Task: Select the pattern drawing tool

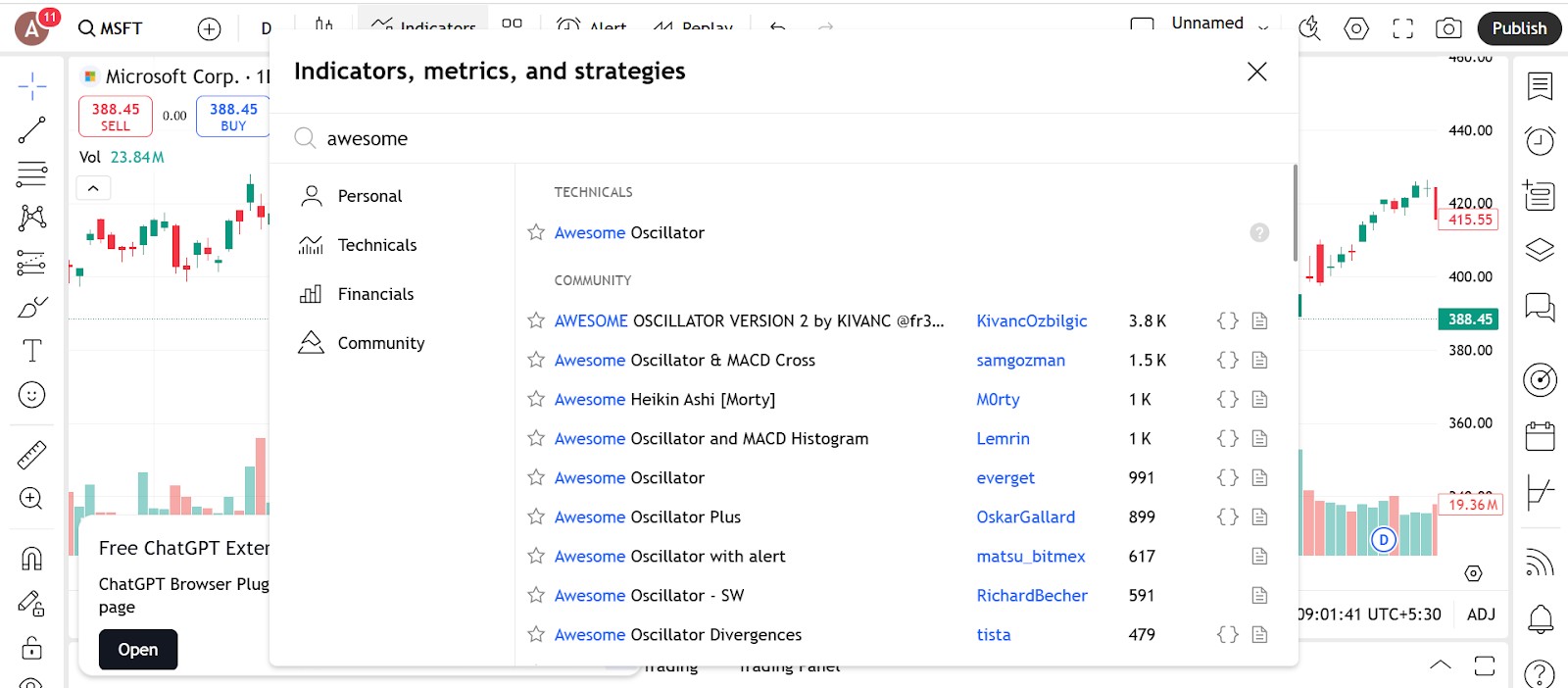Action: 31,218
